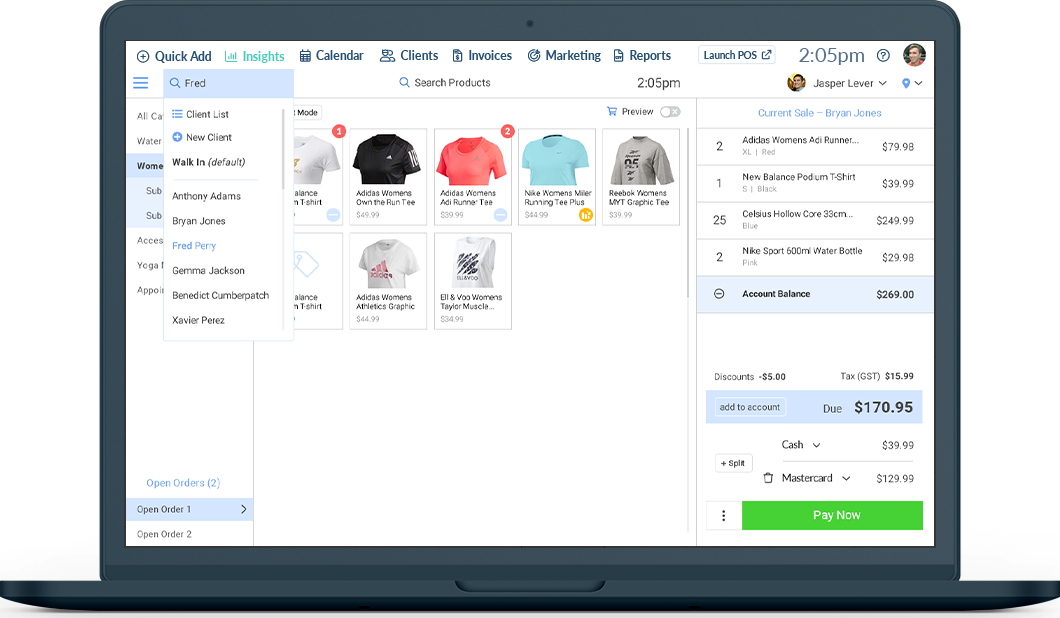1060x618 pixels.
Task: Open the three-dot options beside Pay Now
Action: click(723, 515)
